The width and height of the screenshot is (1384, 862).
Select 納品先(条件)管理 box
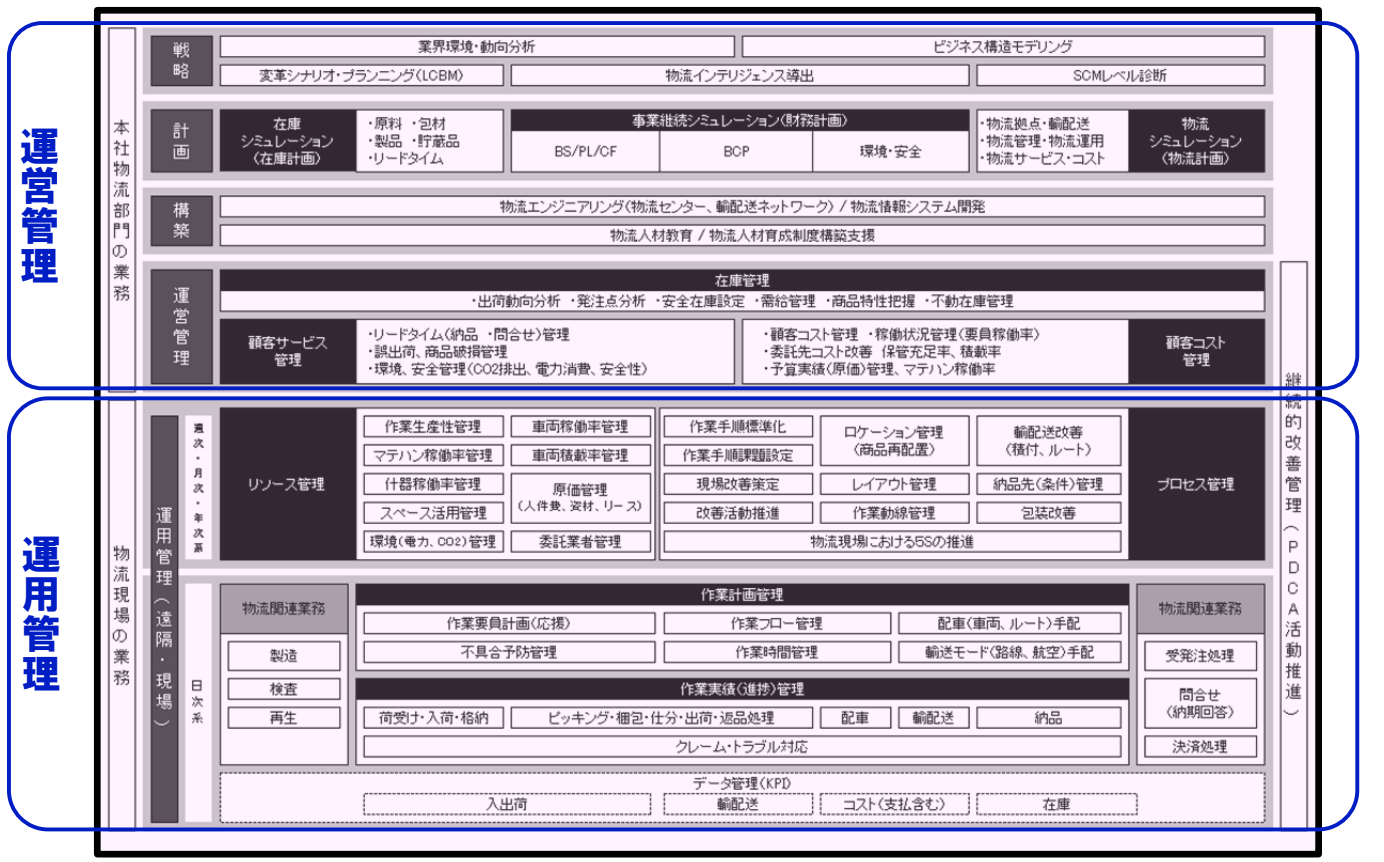tap(1048, 484)
